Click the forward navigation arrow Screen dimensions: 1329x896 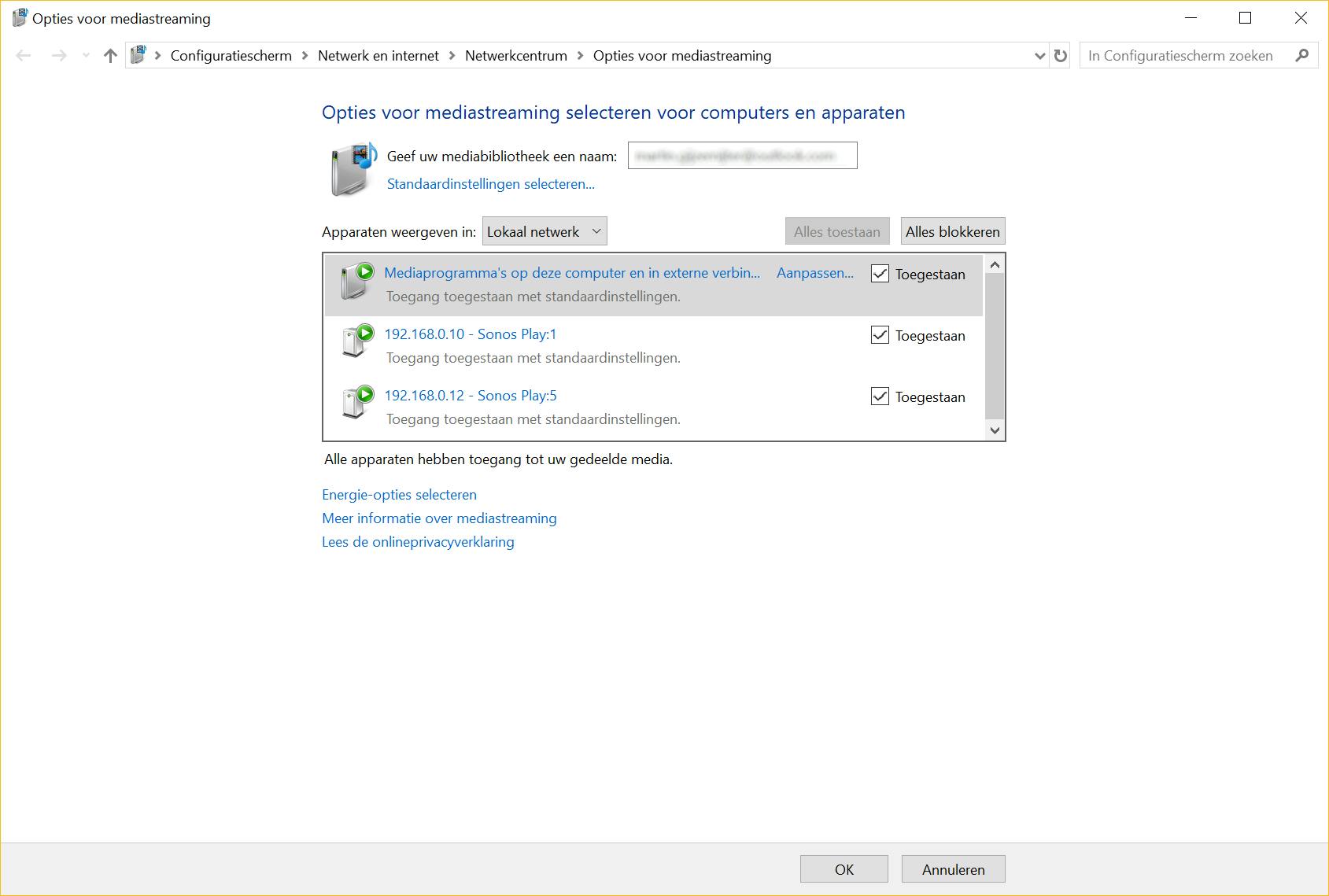point(59,56)
